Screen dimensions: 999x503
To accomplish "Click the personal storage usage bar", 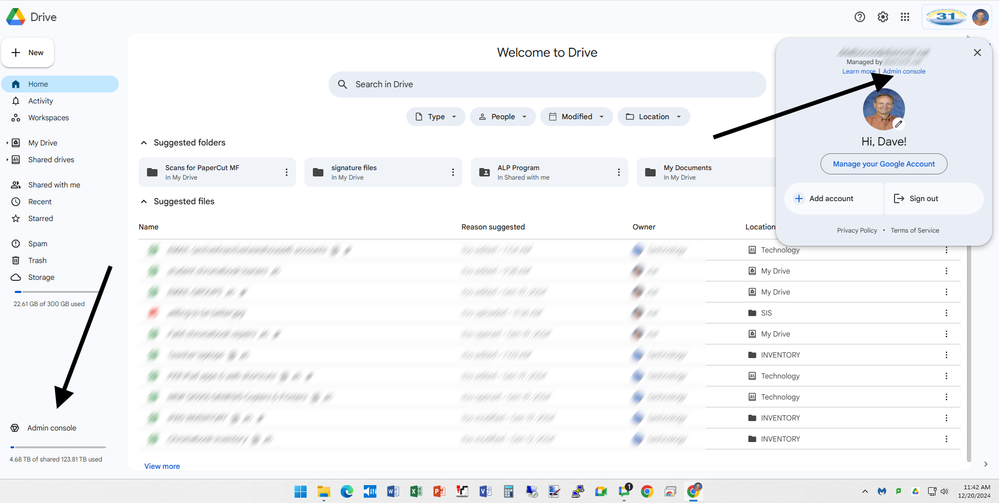I will click(57, 291).
